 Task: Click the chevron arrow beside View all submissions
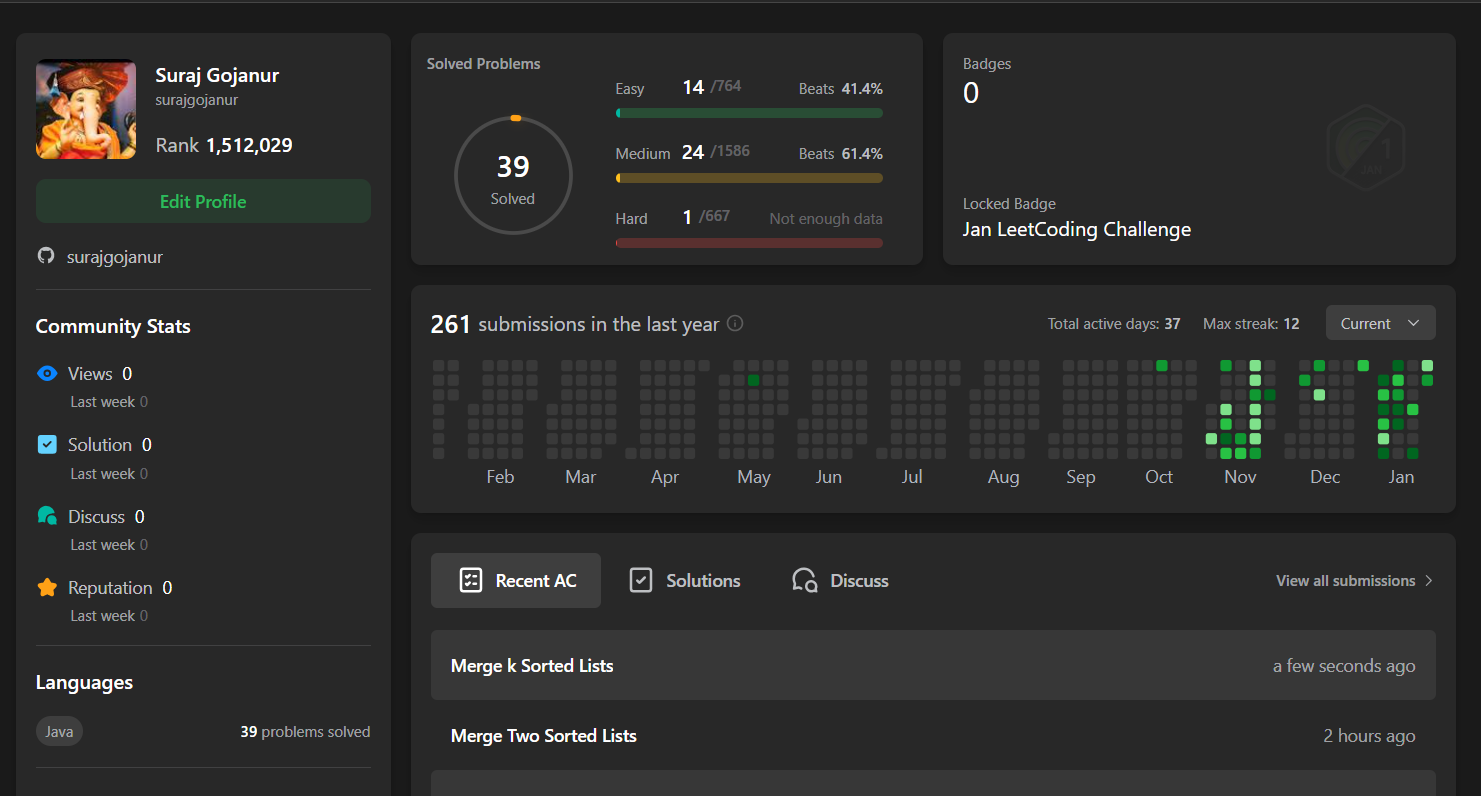coord(1429,581)
